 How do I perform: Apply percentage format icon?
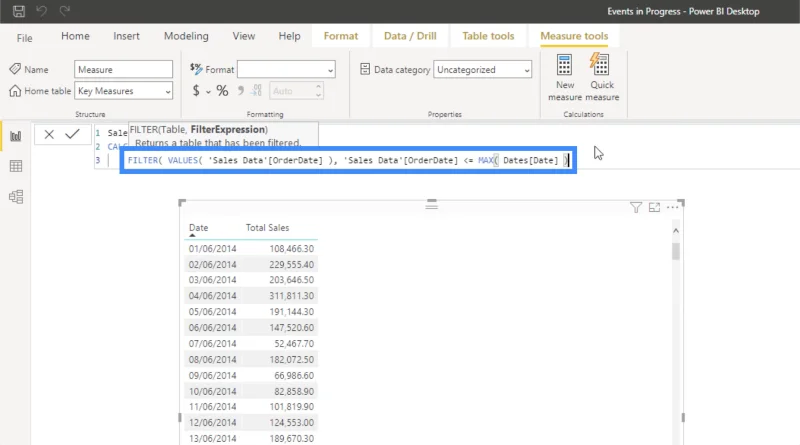pyautogui.click(x=222, y=91)
